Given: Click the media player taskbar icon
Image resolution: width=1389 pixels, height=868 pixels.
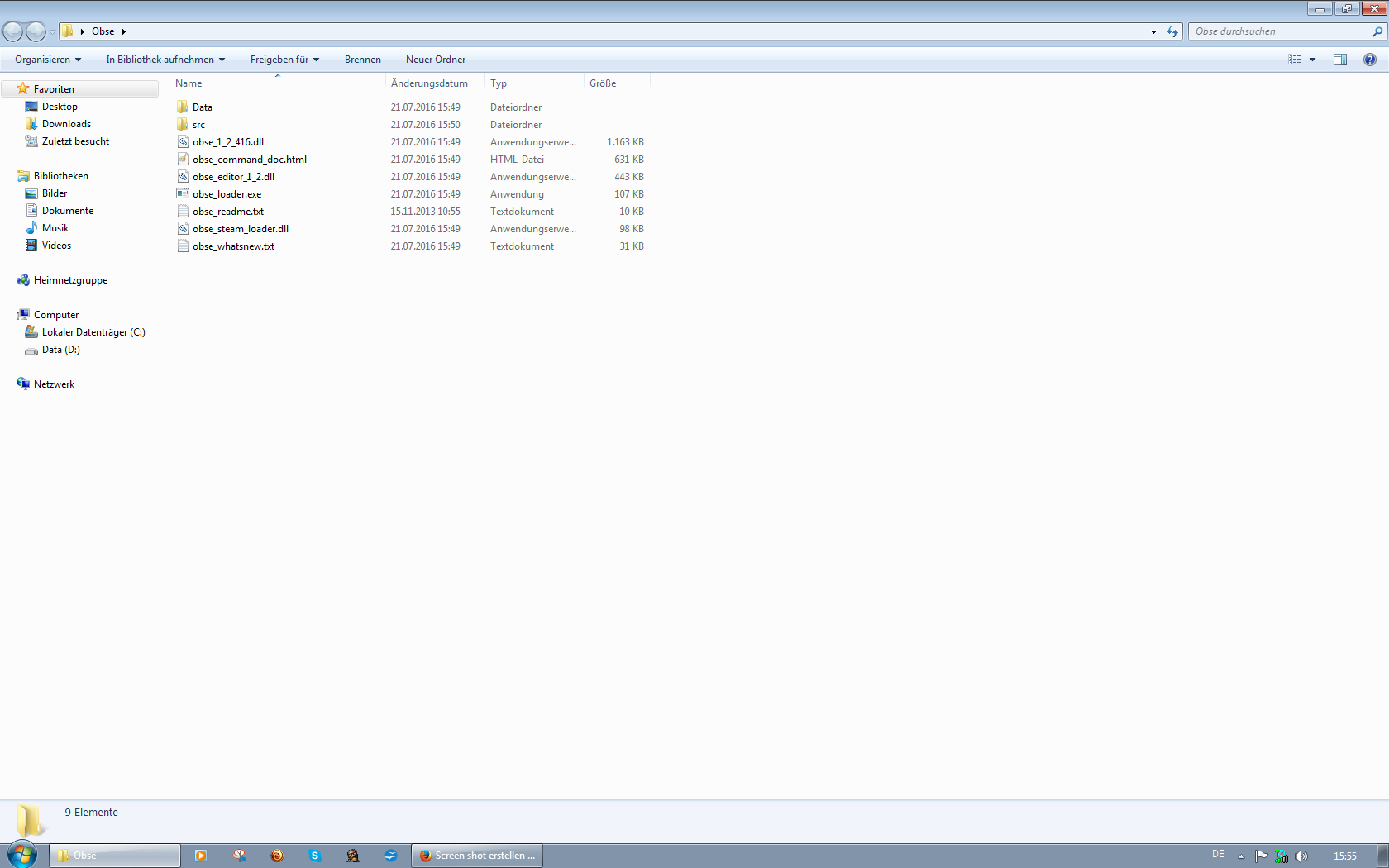Looking at the screenshot, I should pos(201,856).
